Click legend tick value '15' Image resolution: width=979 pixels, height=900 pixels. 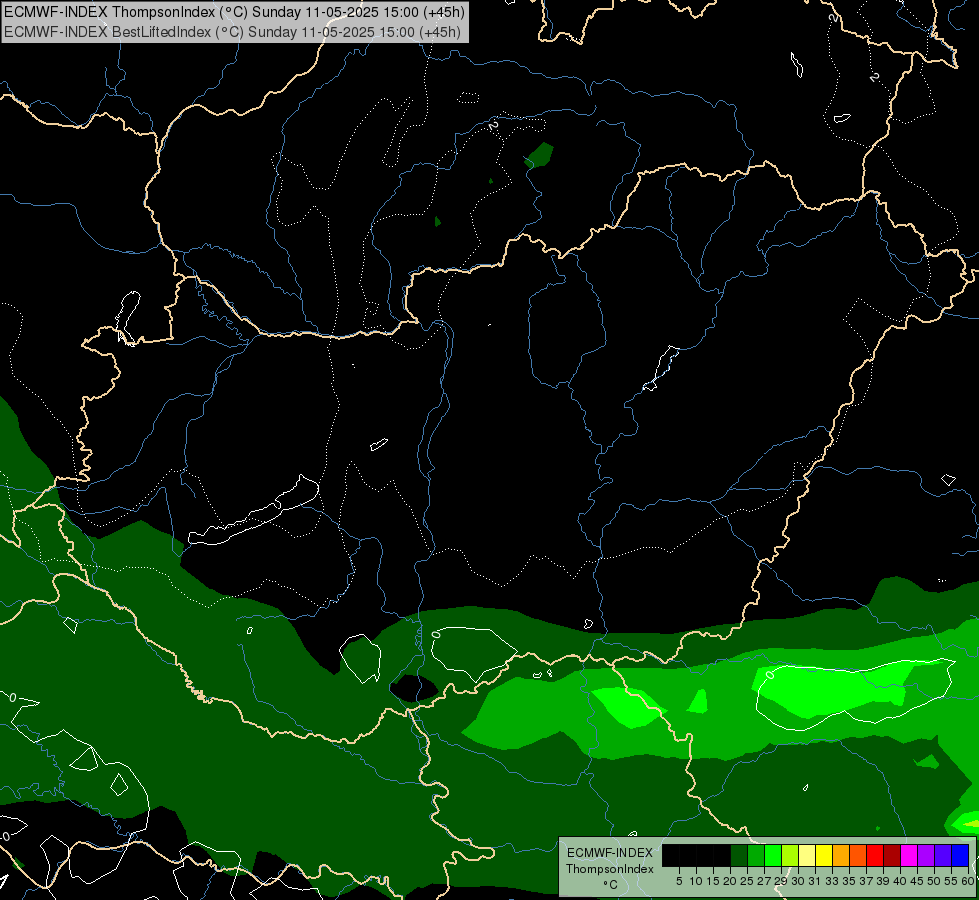pyautogui.click(x=713, y=881)
